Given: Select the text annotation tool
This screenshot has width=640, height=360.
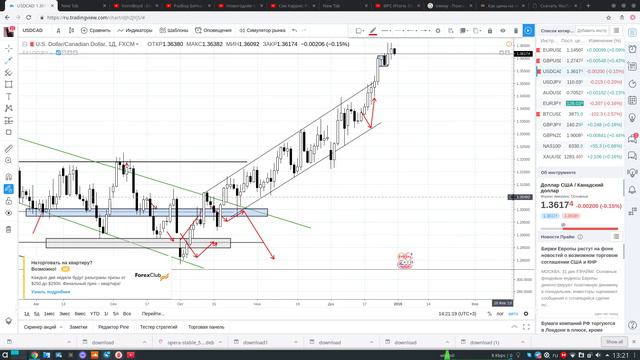Looking at the screenshot, I should [9, 96].
